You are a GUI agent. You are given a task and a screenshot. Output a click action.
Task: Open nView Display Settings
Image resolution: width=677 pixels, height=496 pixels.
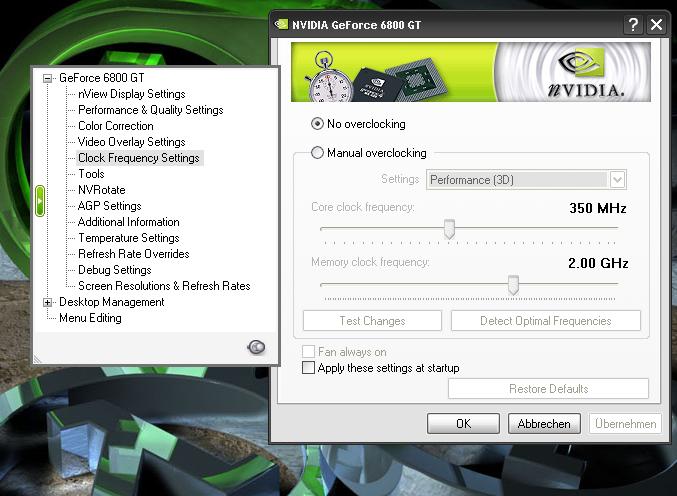132,94
